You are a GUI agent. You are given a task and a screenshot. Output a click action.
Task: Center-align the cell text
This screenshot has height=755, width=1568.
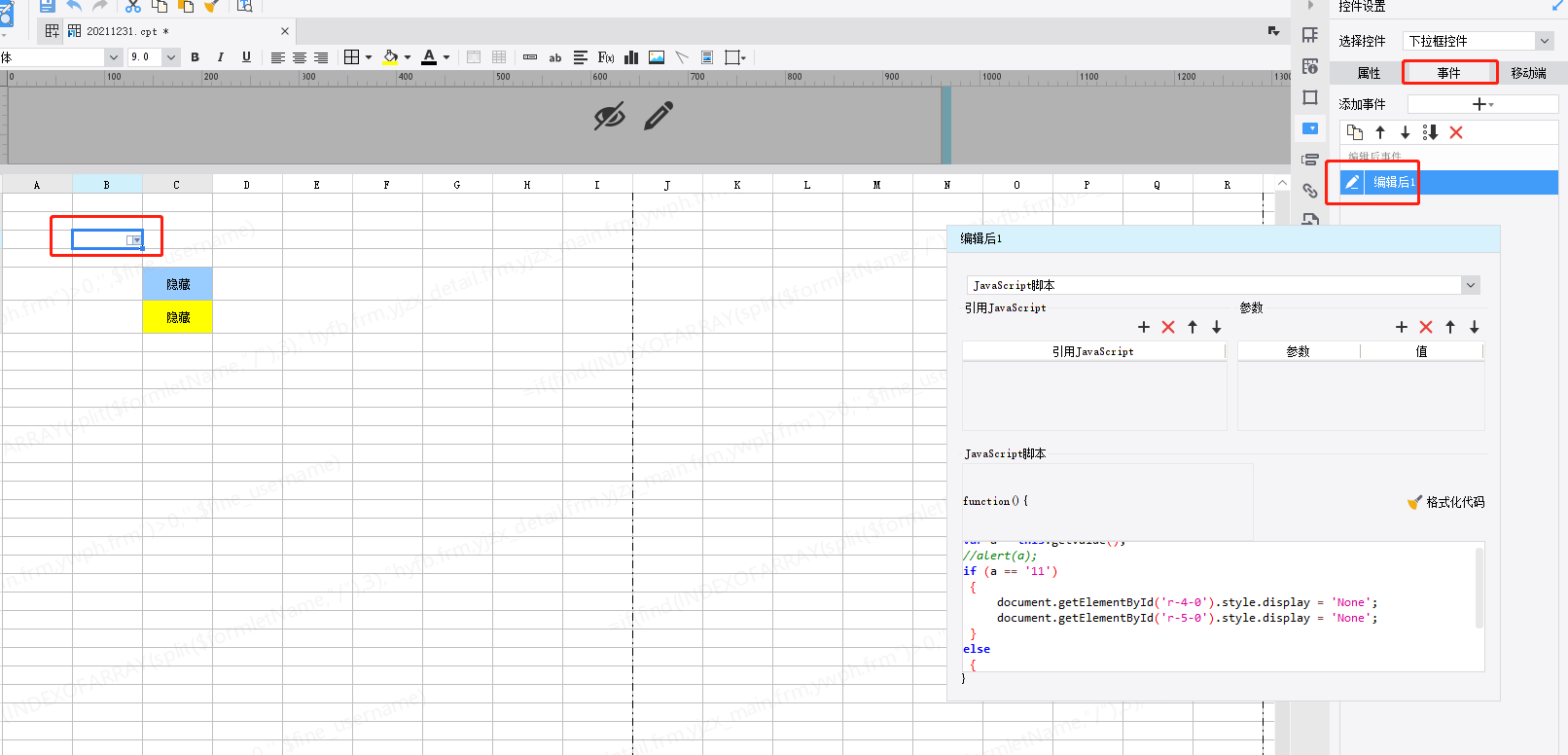pos(300,57)
